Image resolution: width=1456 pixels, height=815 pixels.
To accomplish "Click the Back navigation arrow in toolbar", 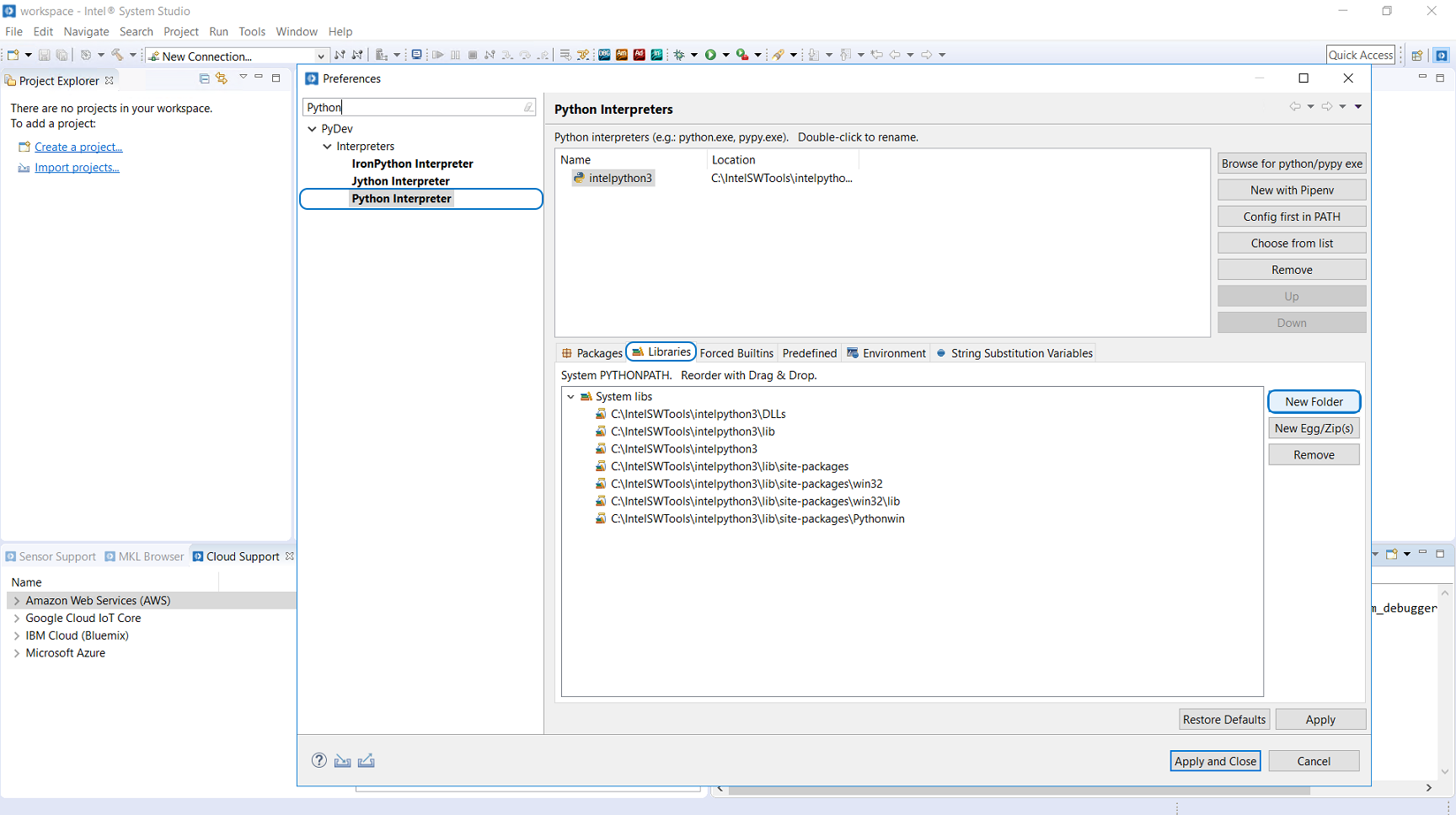I will 895,55.
